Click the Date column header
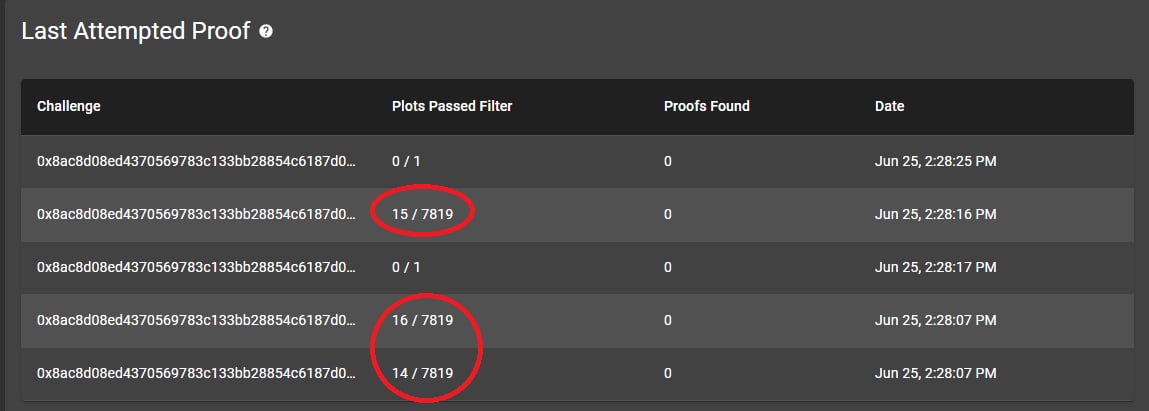 click(x=889, y=106)
